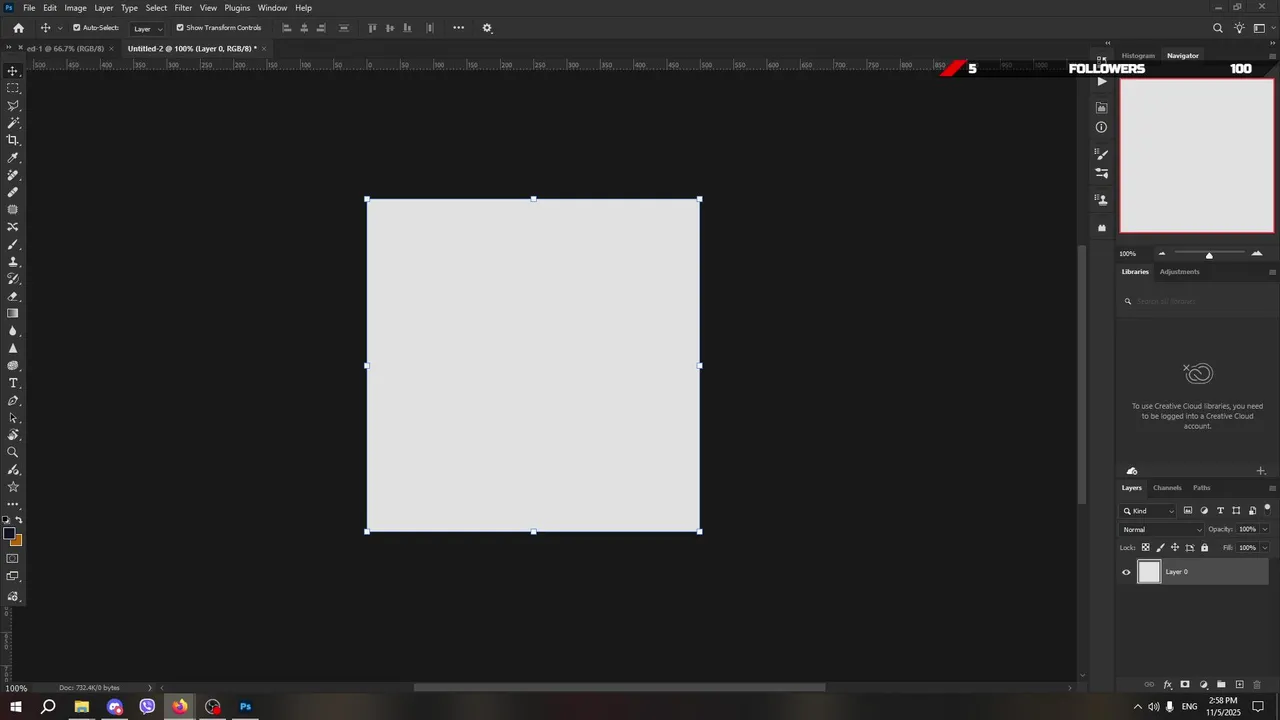Select the Horizontal Type tool
Image resolution: width=1280 pixels, height=720 pixels.
point(13,383)
